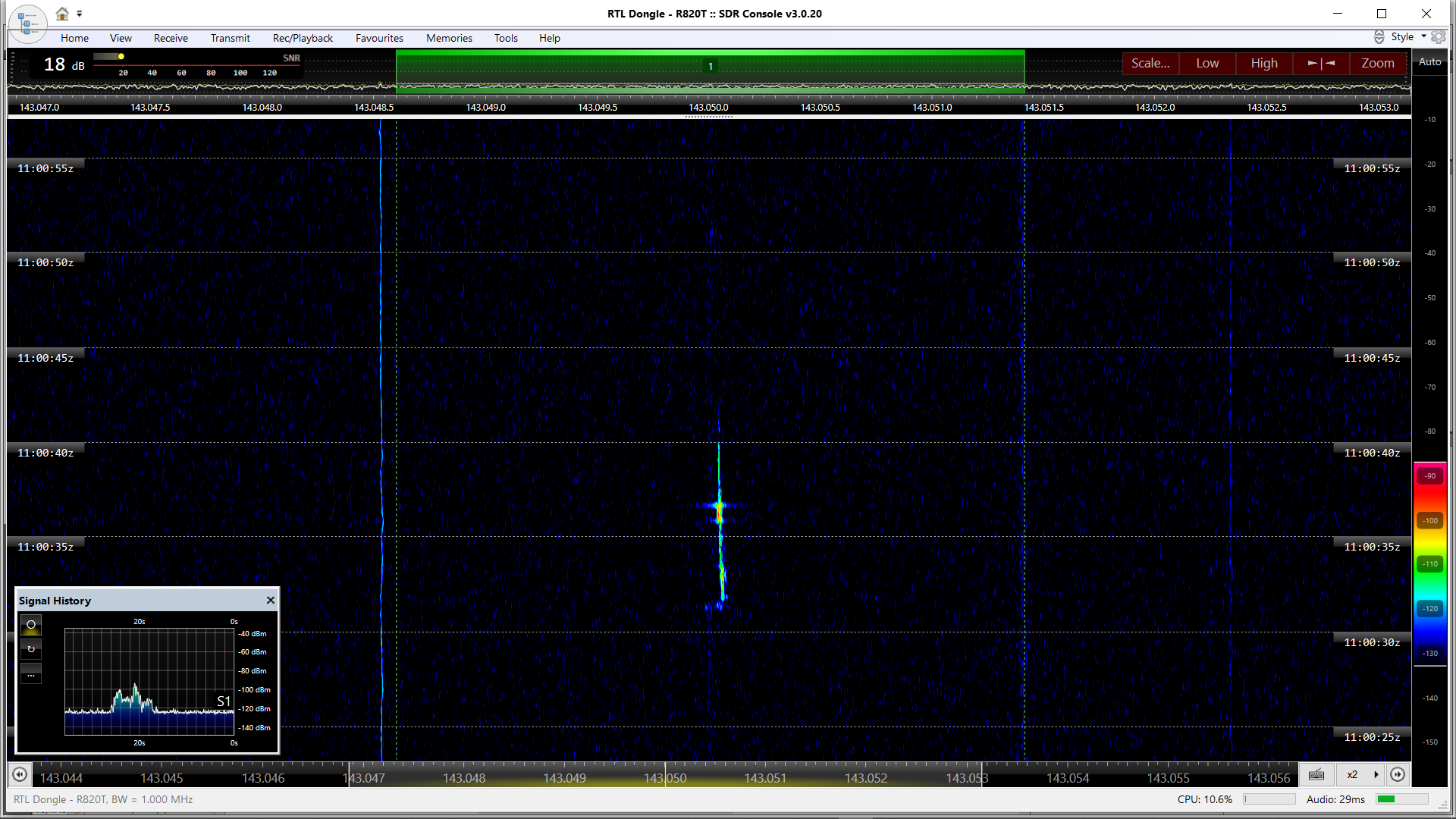Click the right 11:00:55z timestamp label
The width and height of the screenshot is (1456, 819).
[x=1372, y=168]
